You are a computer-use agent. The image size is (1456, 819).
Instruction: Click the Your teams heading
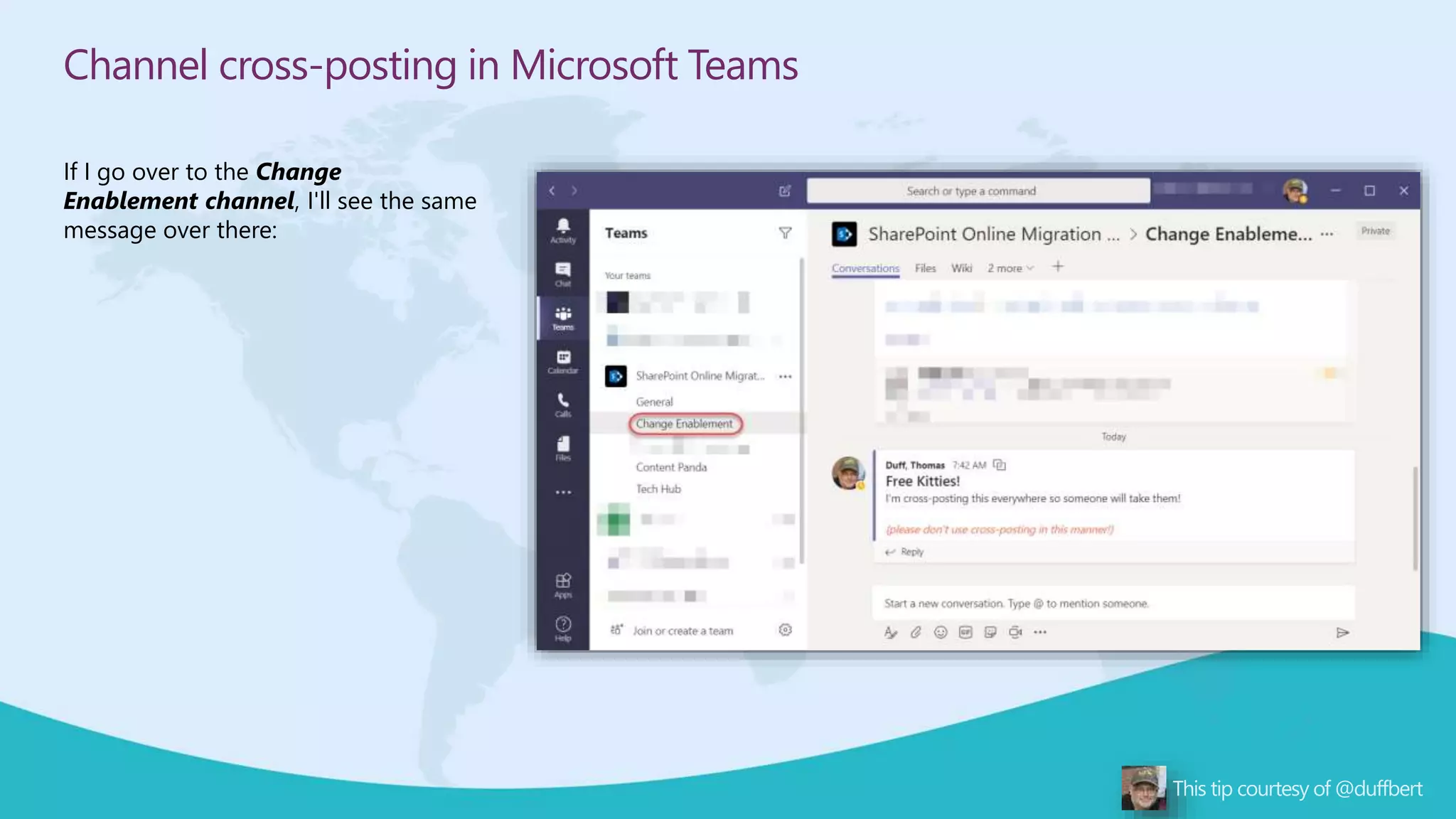tap(628, 276)
